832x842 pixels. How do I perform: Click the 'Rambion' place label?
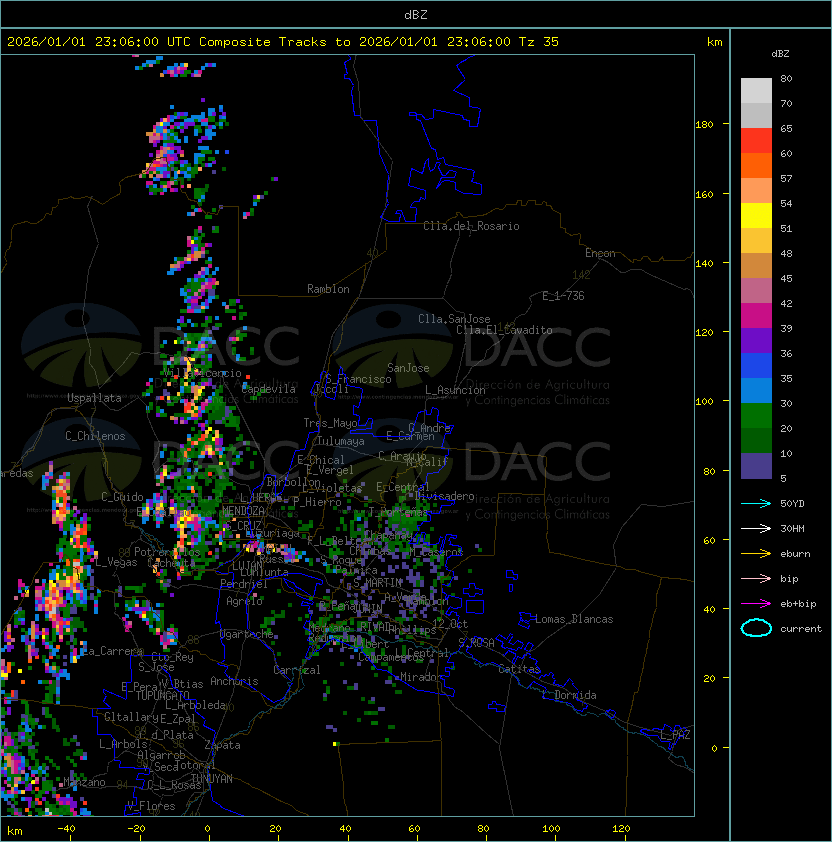pos(328,289)
